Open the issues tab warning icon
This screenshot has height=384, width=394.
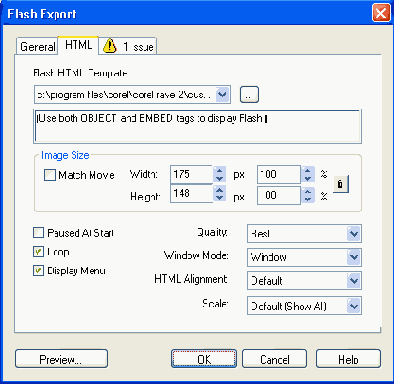click(x=110, y=46)
